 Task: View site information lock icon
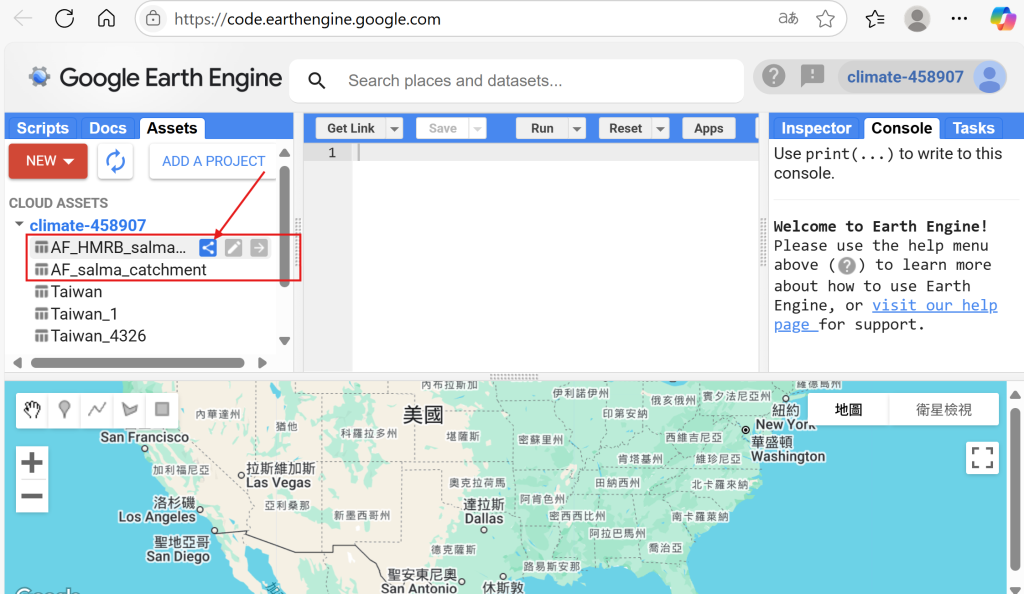click(153, 18)
